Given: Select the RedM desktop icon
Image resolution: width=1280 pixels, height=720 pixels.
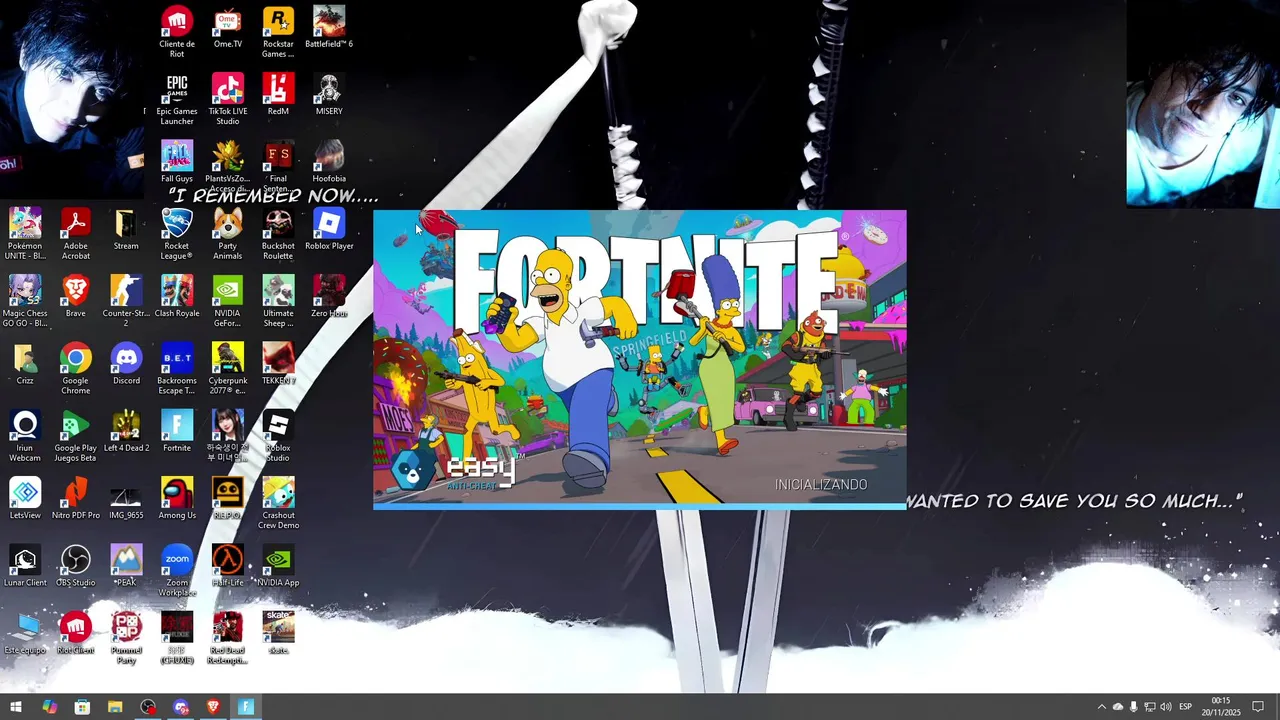Looking at the screenshot, I should point(278,94).
